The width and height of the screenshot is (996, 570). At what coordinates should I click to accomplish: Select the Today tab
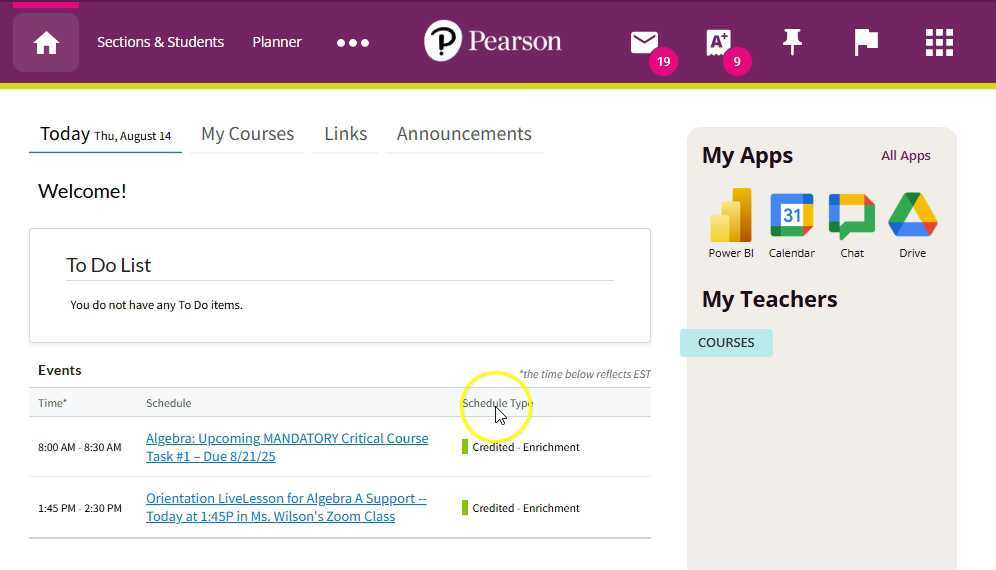coord(105,134)
